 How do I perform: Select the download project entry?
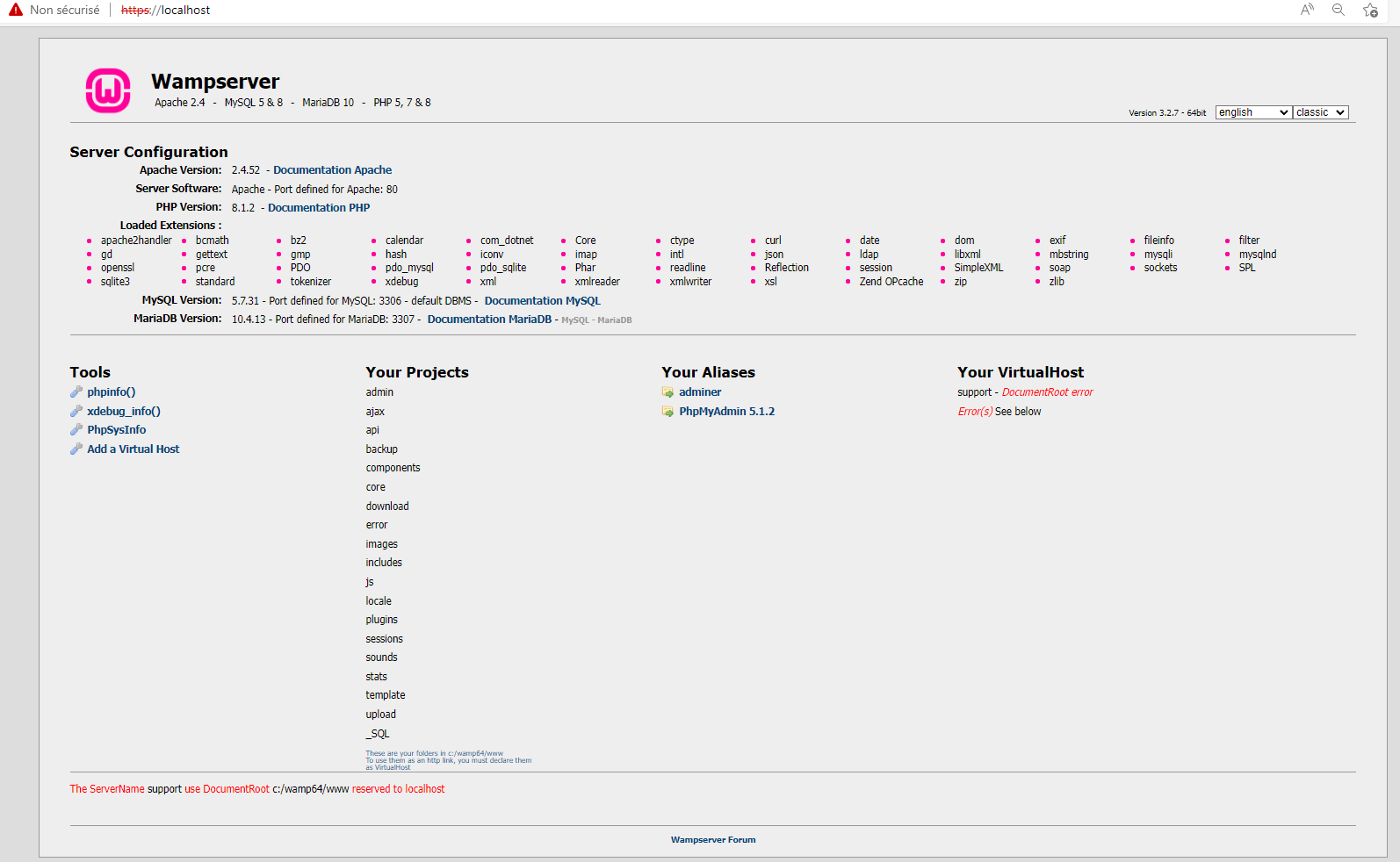coord(387,506)
